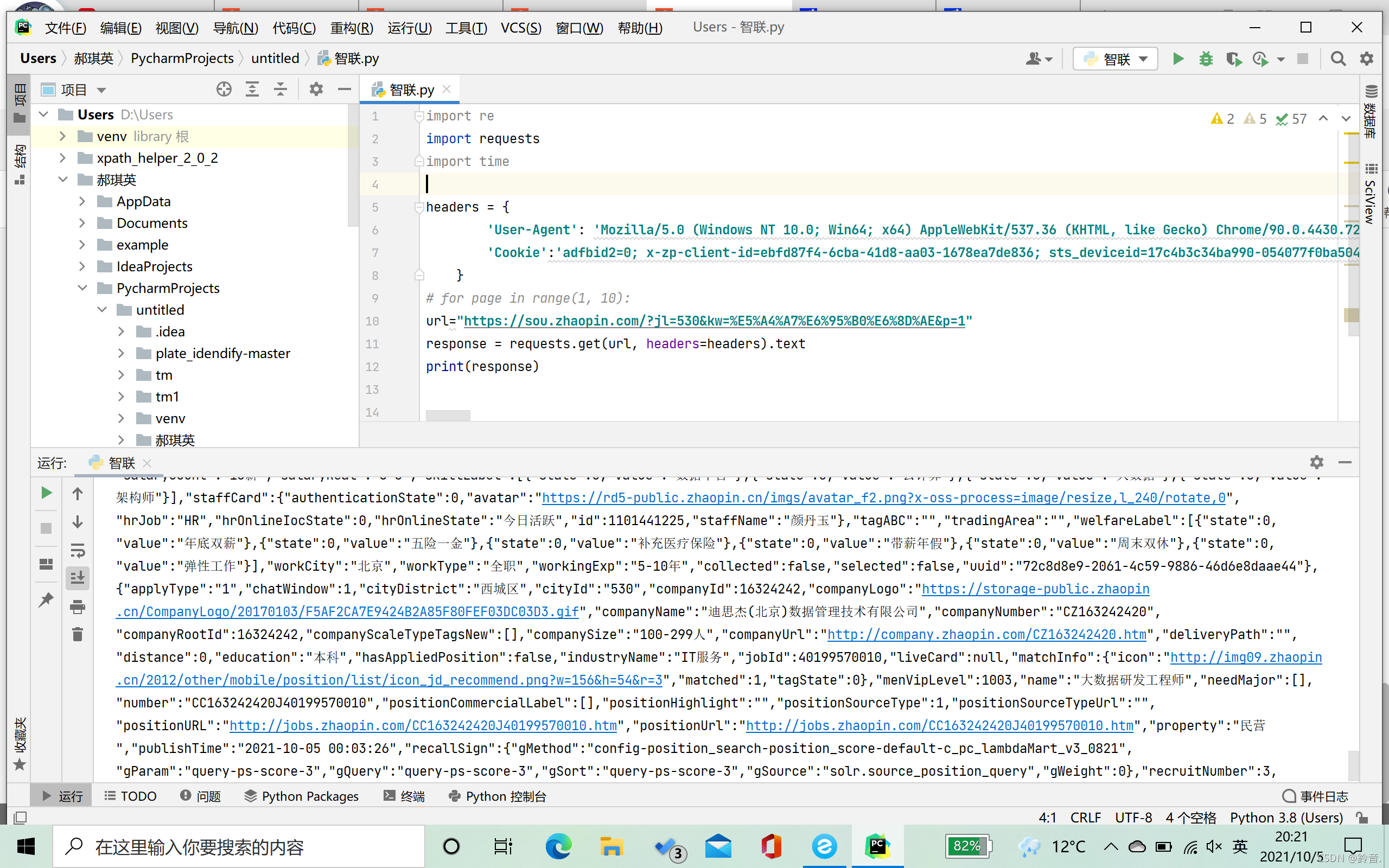Image resolution: width=1389 pixels, height=868 pixels.
Task: Start debugging with the bug icon
Action: pos(1205,59)
